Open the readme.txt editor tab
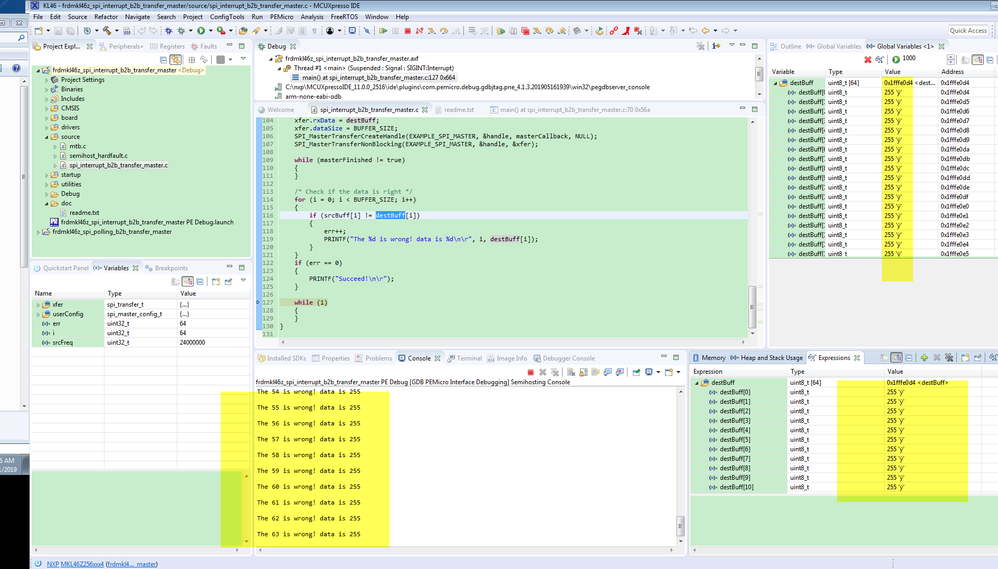This screenshot has height=569, width=998. tap(459, 110)
